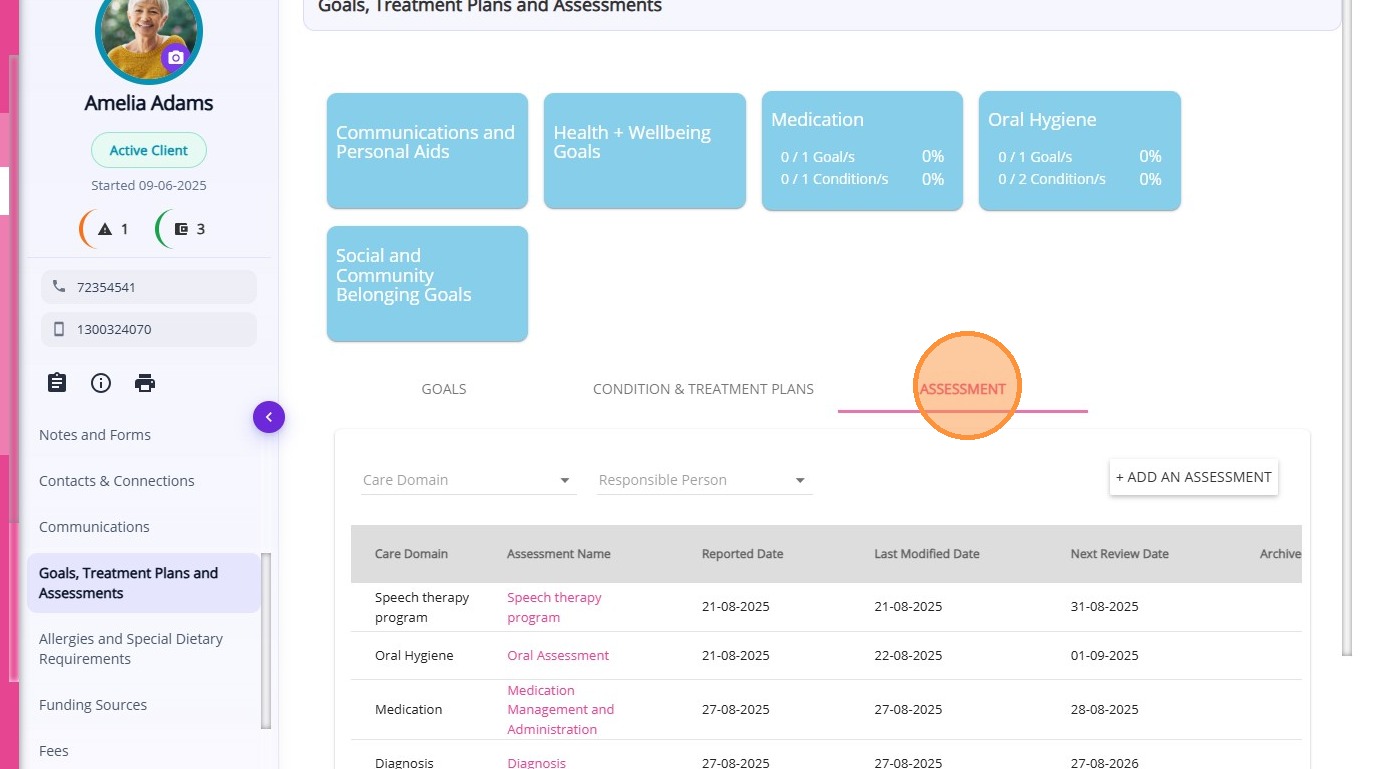Screen dimensions: 1376x769
Task: Collapse sidebar with purple chevron button
Action: click(268, 417)
